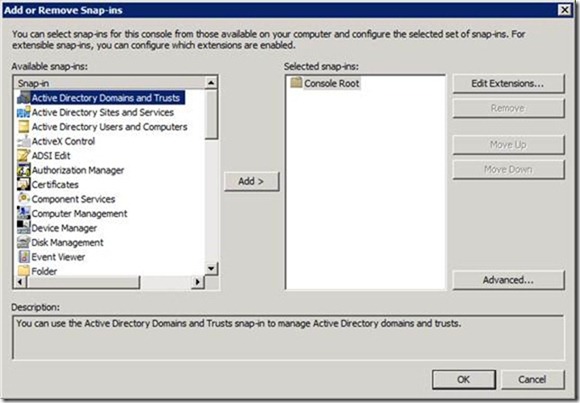580x403 pixels.
Task: Select Console Root in selected snap-ins
Action: click(331, 83)
